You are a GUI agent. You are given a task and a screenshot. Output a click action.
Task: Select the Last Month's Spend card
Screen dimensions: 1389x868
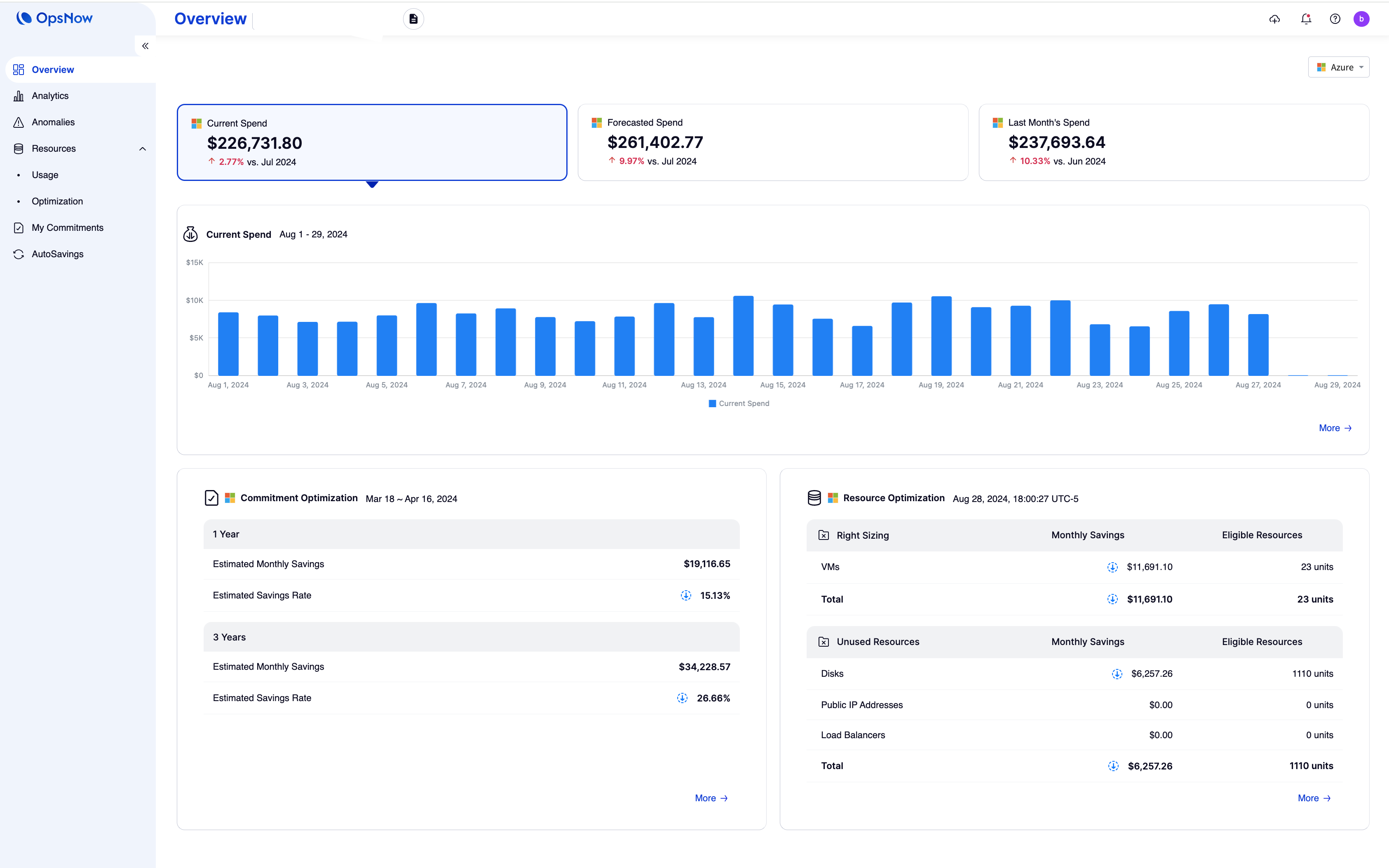(x=1173, y=142)
